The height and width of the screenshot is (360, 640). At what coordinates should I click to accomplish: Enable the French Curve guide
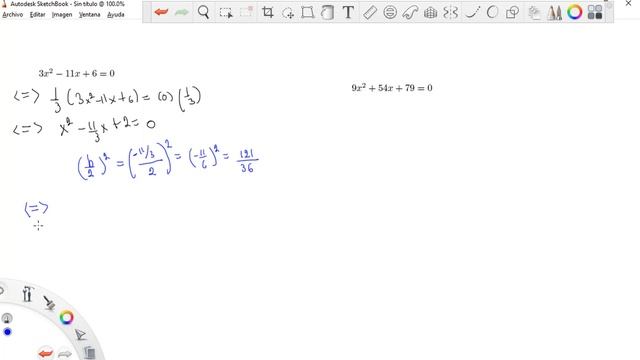click(x=410, y=13)
